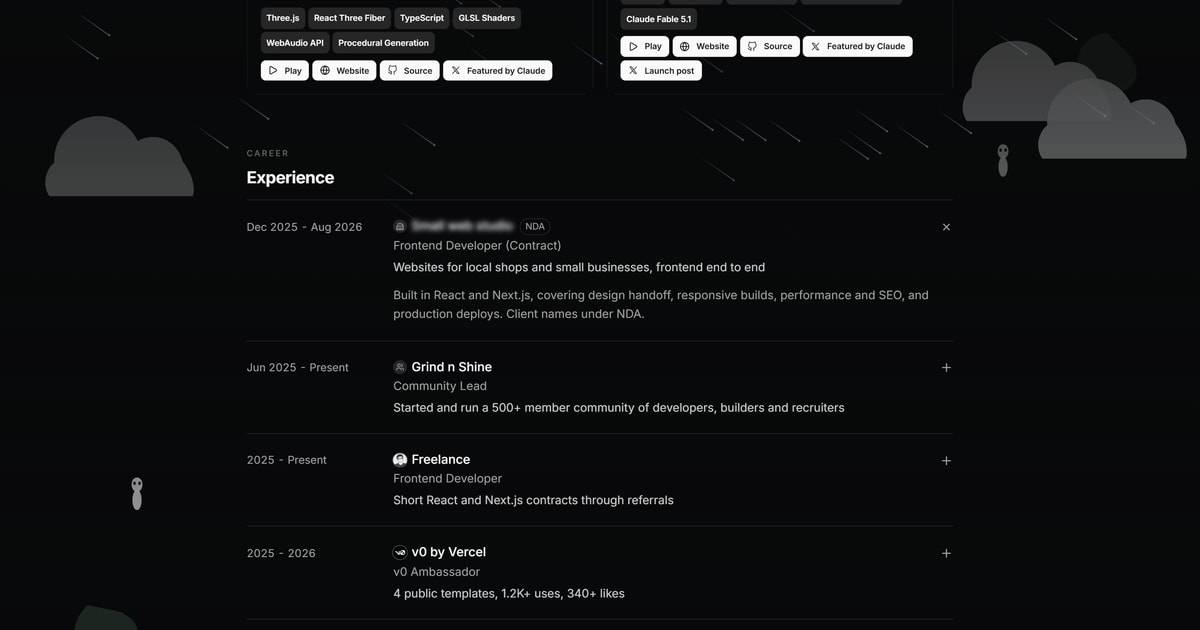1200x630 pixels.
Task: Select the Procedural Generation tag
Action: pos(384,43)
